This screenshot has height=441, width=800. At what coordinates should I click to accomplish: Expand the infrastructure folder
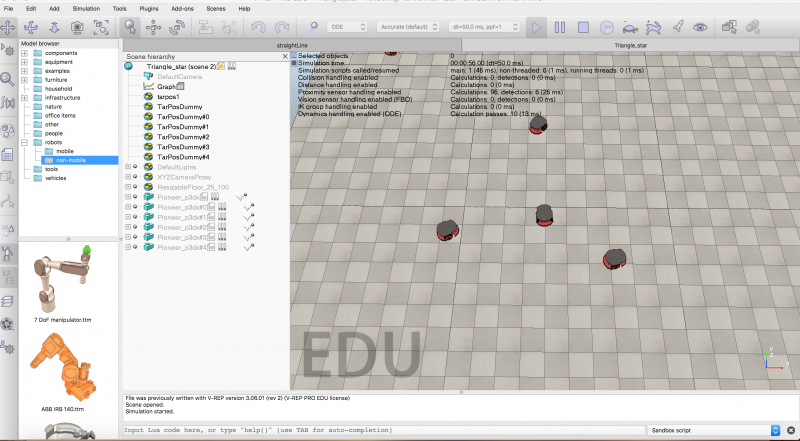click(24, 97)
